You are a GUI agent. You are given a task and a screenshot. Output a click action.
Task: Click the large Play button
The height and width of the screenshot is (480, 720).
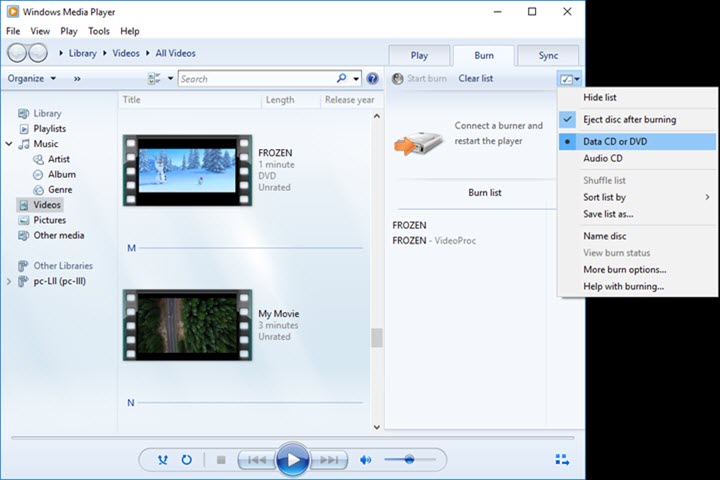(x=291, y=460)
